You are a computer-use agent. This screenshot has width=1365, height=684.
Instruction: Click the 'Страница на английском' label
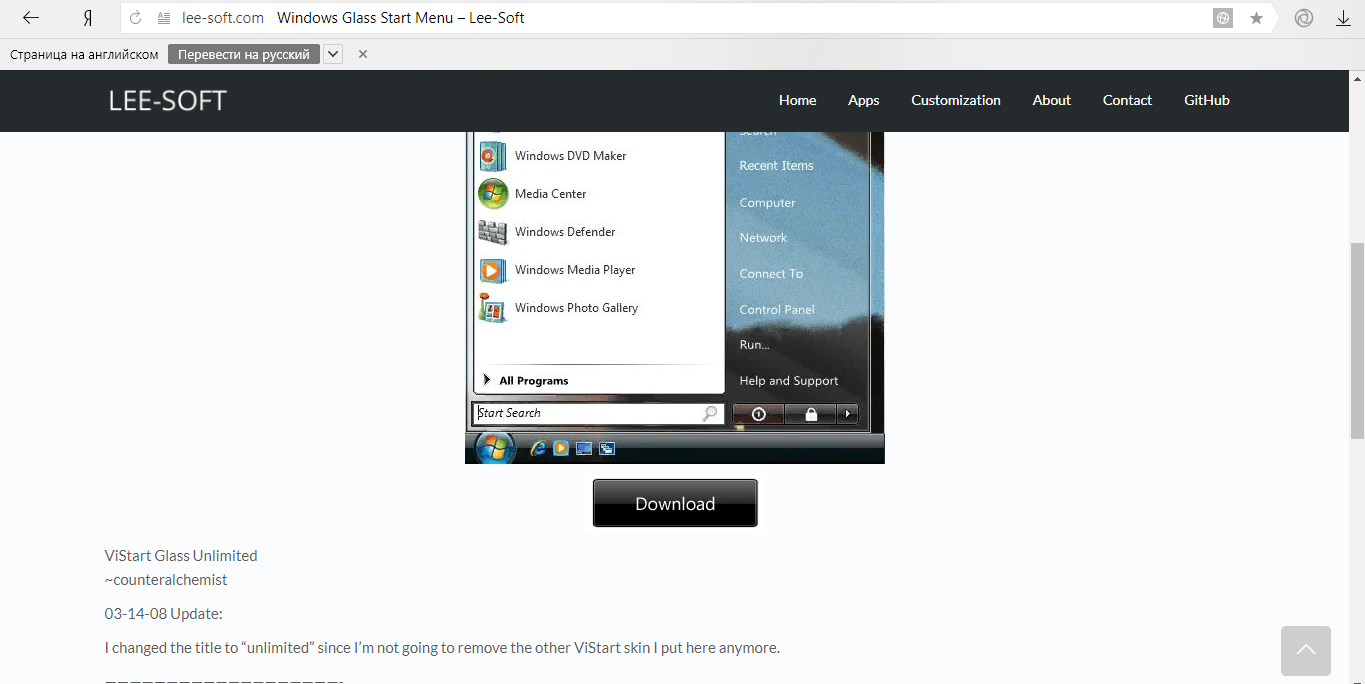[x=84, y=54]
